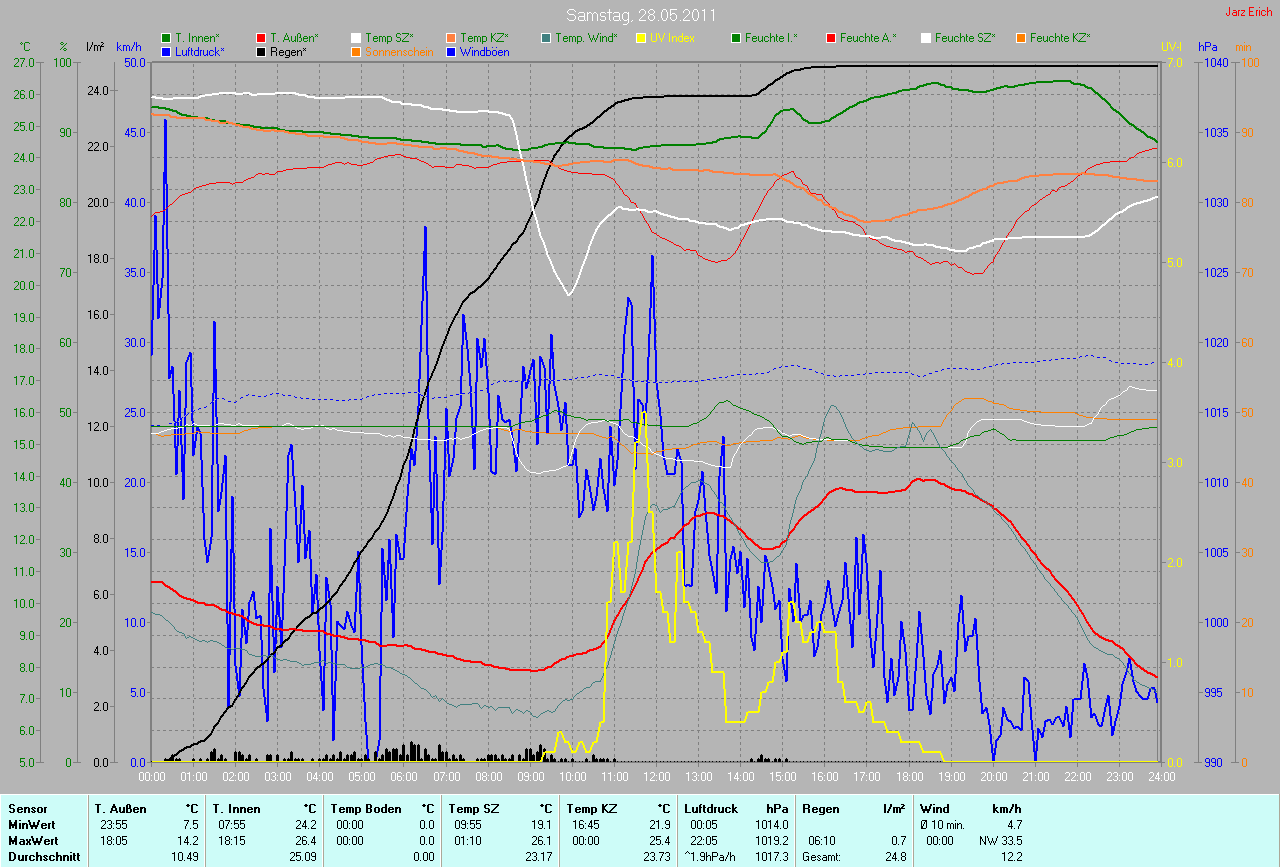Click the orange Sonnenschein legend marker
The image size is (1280, 867).
(357, 51)
